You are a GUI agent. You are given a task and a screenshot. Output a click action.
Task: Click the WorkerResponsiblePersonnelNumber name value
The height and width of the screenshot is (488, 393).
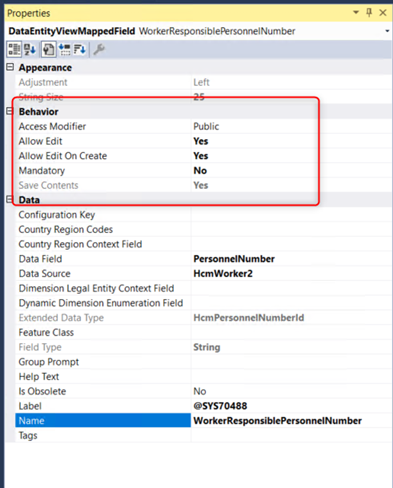277,420
